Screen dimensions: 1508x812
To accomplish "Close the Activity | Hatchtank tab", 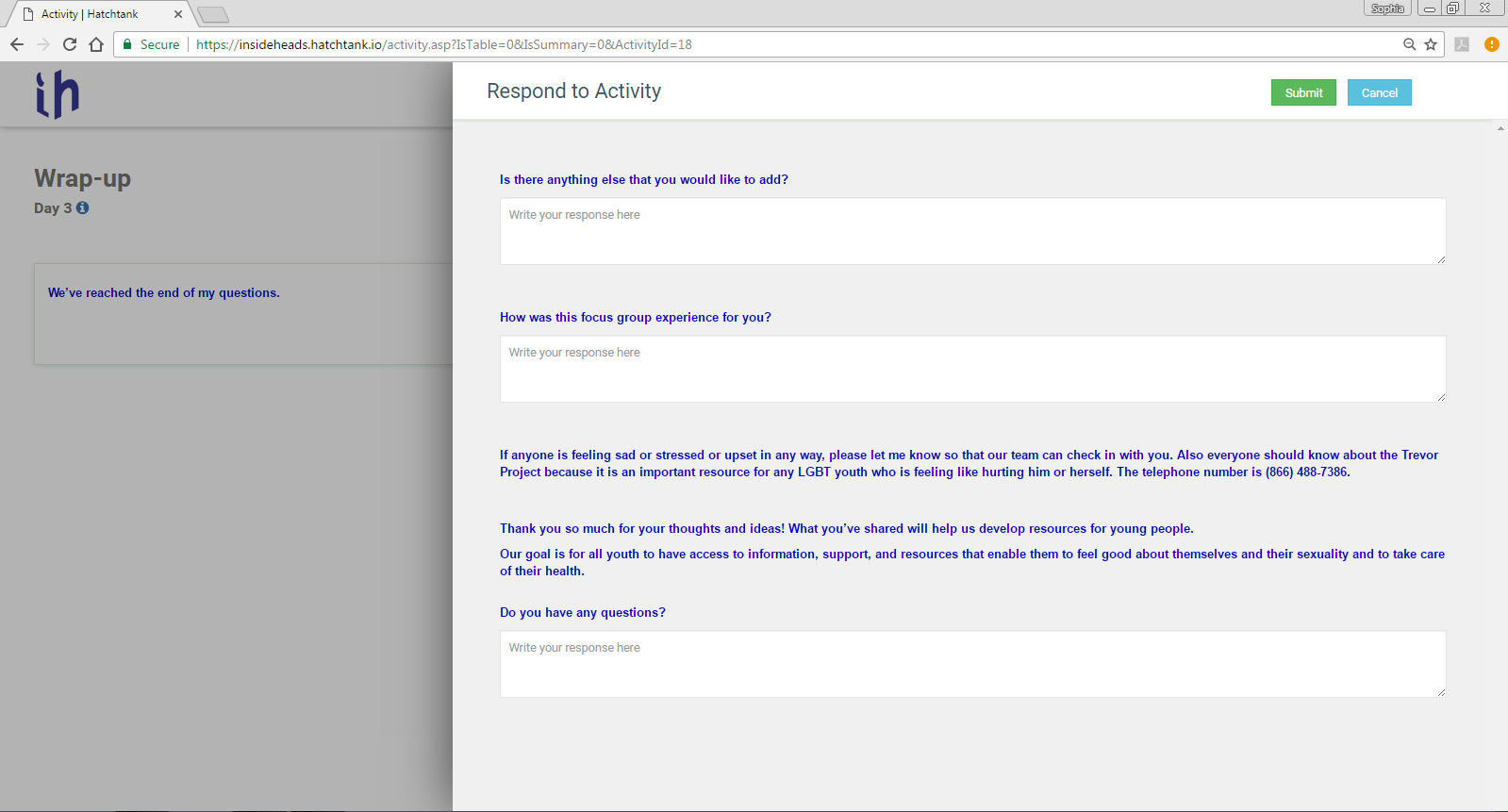I will [x=178, y=14].
